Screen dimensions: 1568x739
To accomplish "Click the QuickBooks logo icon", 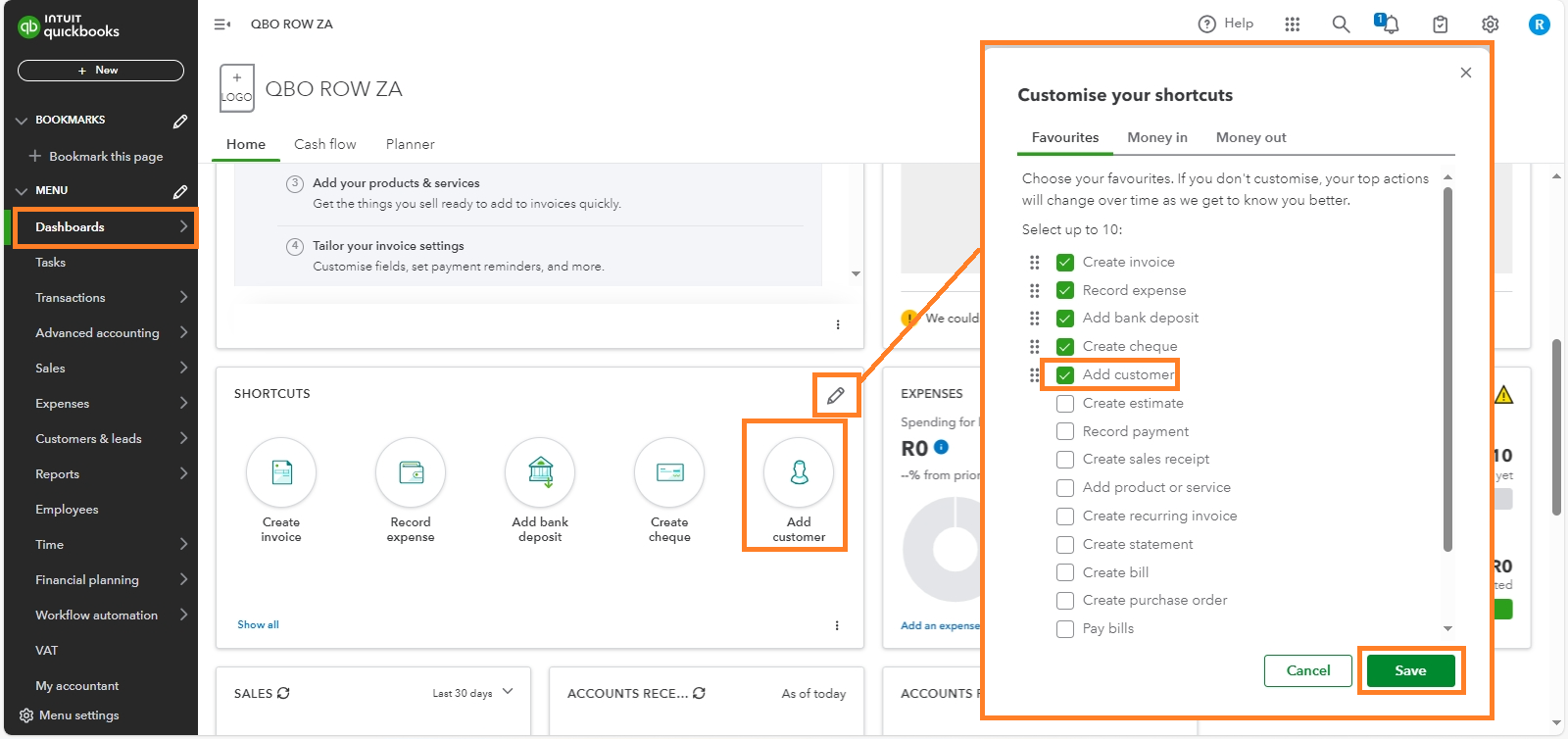I will click(x=28, y=27).
